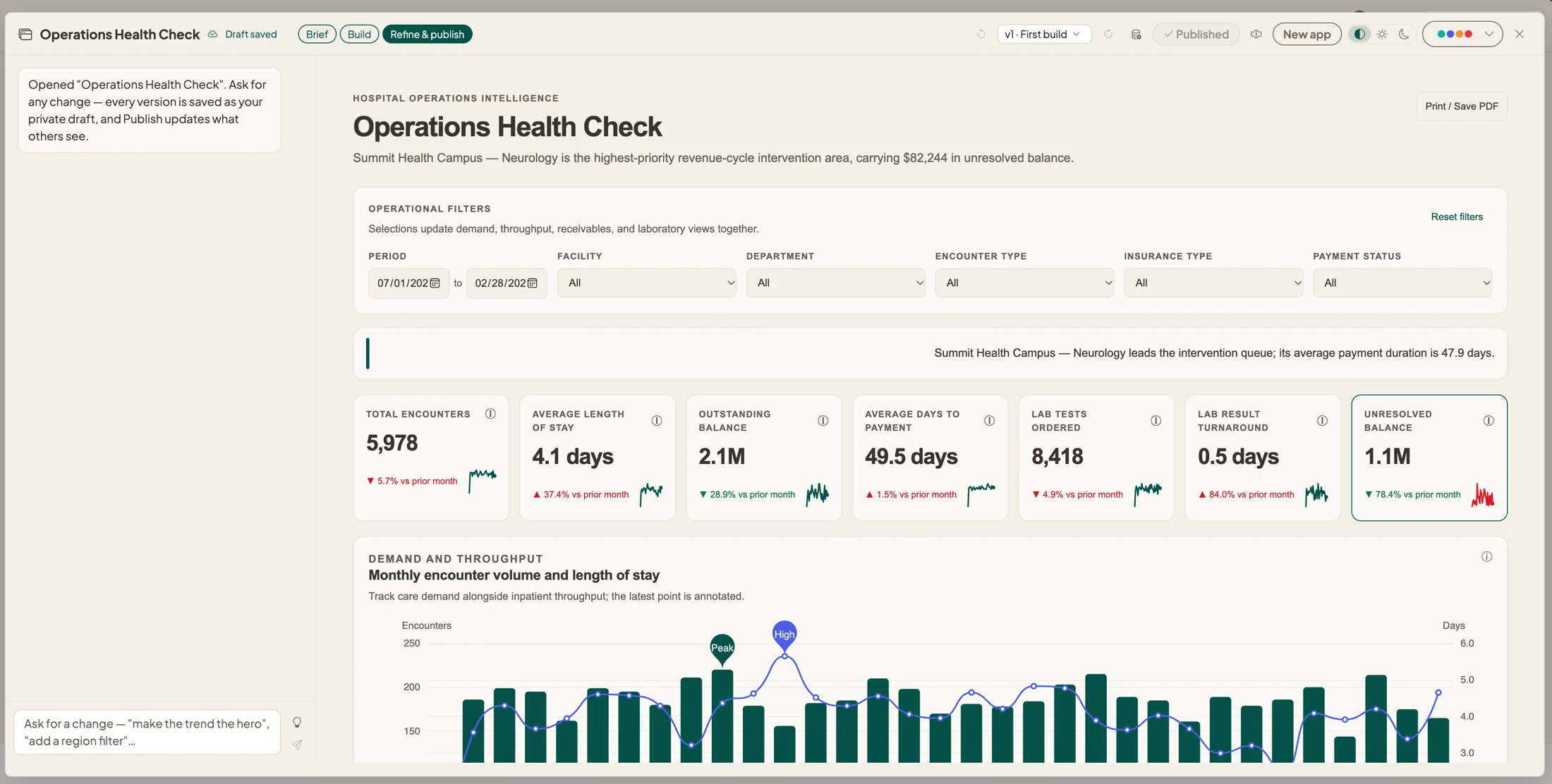
Task: Open the database data source icon
Action: pos(1136,34)
